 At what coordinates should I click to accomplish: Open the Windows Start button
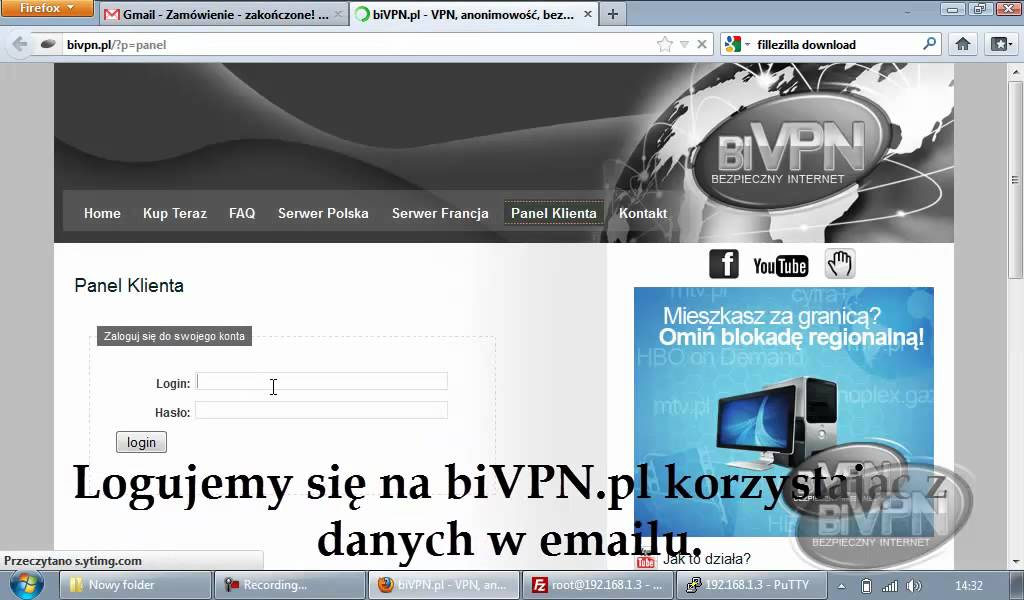coord(25,584)
